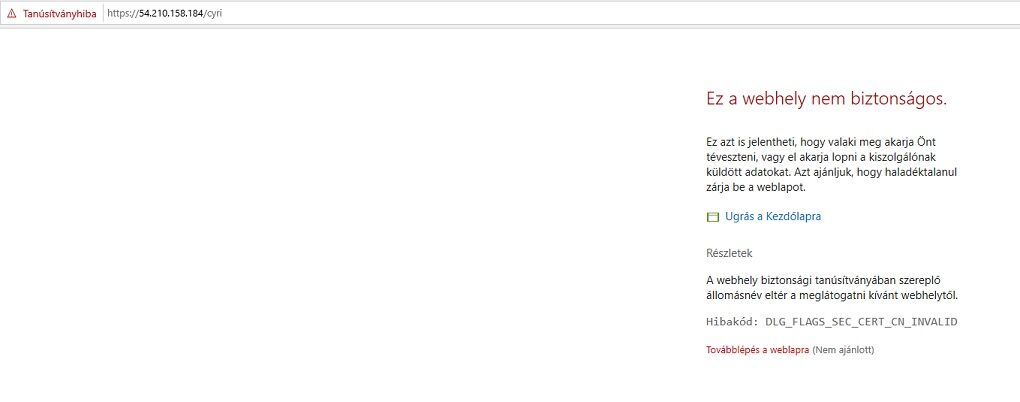Click the red certificate warning triangle icon
The height and width of the screenshot is (402, 1020).
(11, 14)
